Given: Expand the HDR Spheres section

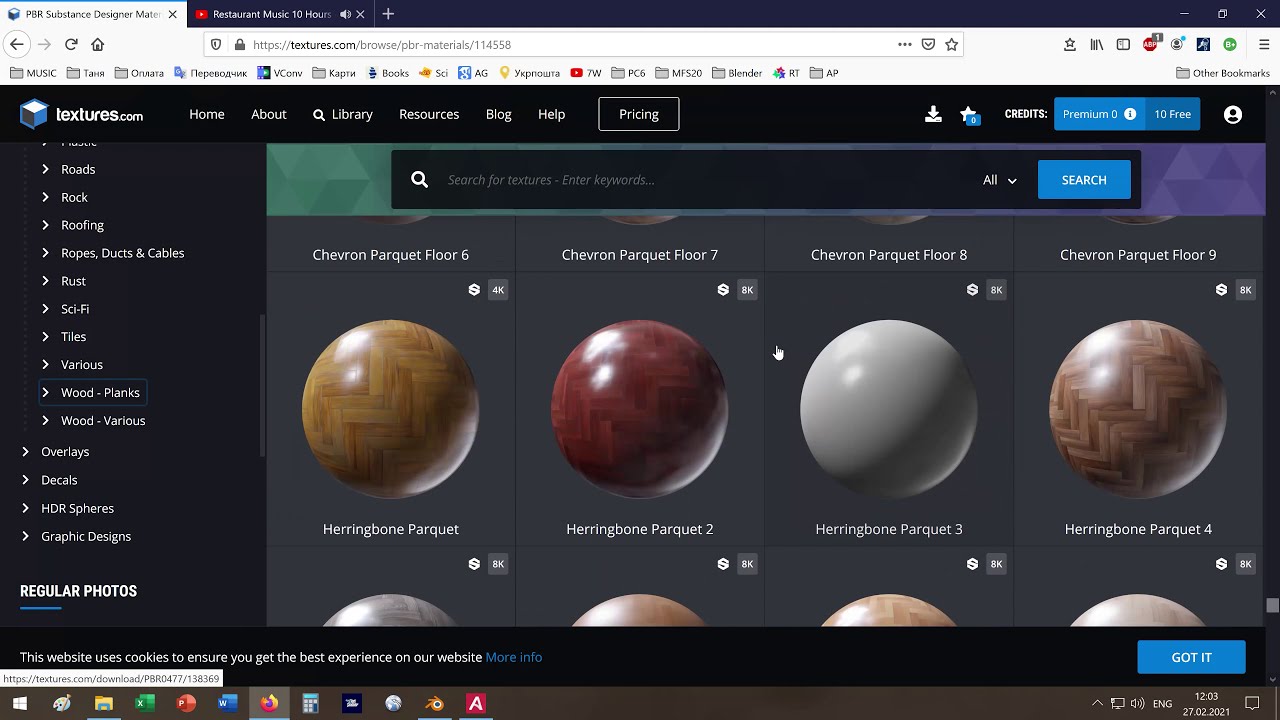Looking at the screenshot, I should (25, 508).
